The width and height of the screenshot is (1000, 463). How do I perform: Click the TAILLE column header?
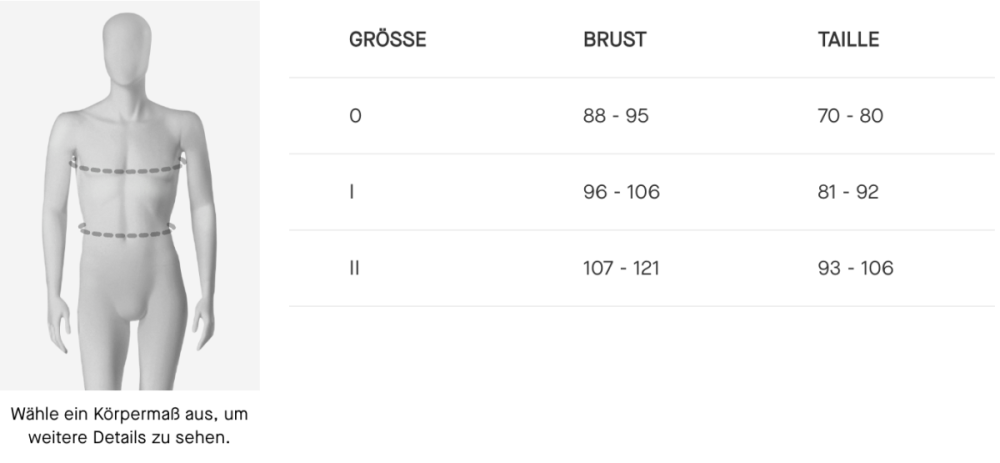(848, 40)
